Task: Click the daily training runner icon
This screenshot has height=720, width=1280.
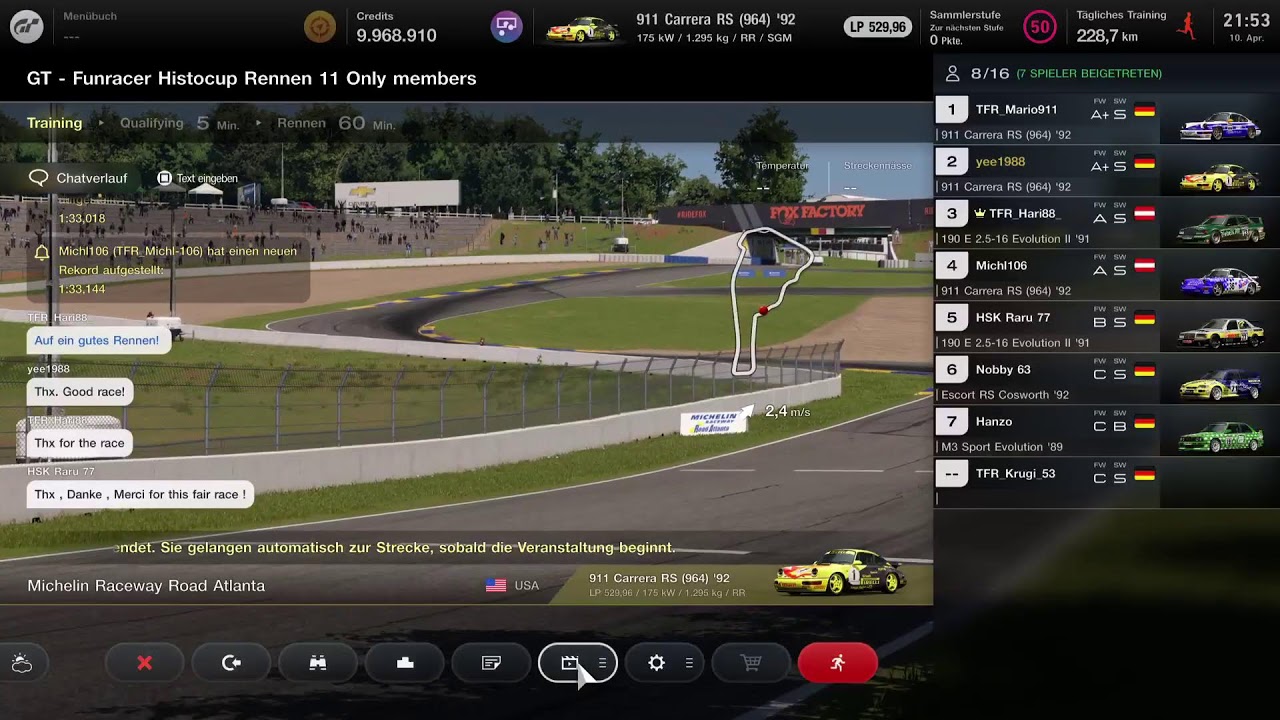Action: pyautogui.click(x=1187, y=27)
